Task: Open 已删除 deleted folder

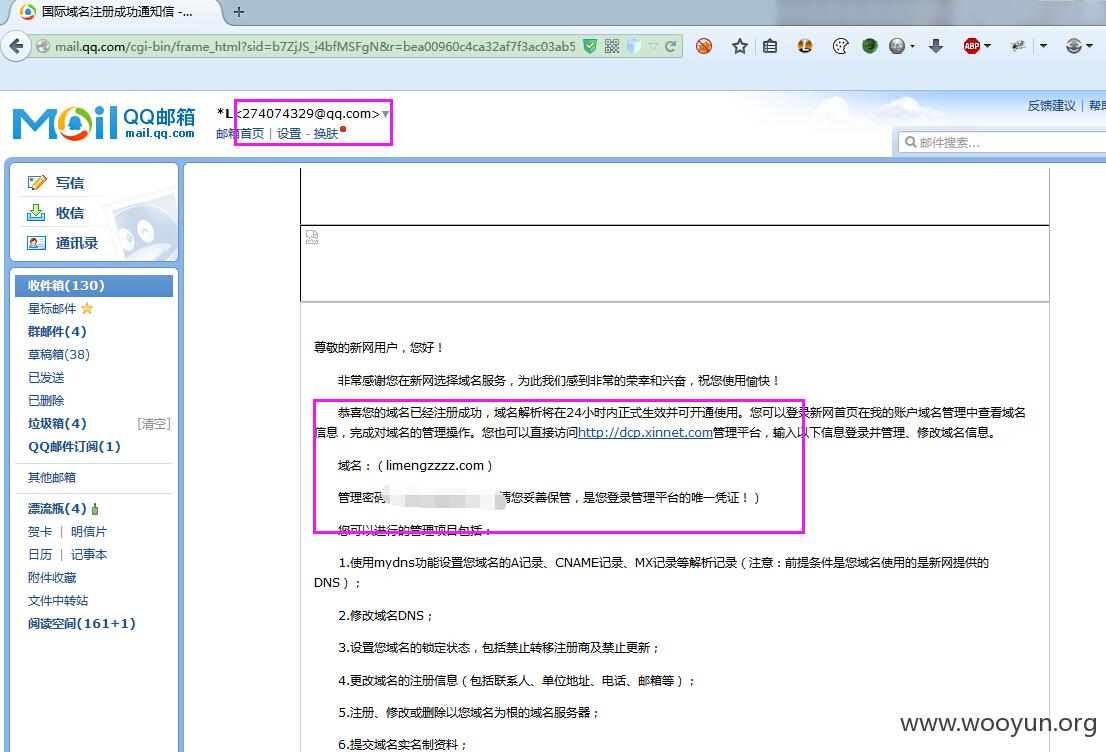Action: pyautogui.click(x=46, y=400)
